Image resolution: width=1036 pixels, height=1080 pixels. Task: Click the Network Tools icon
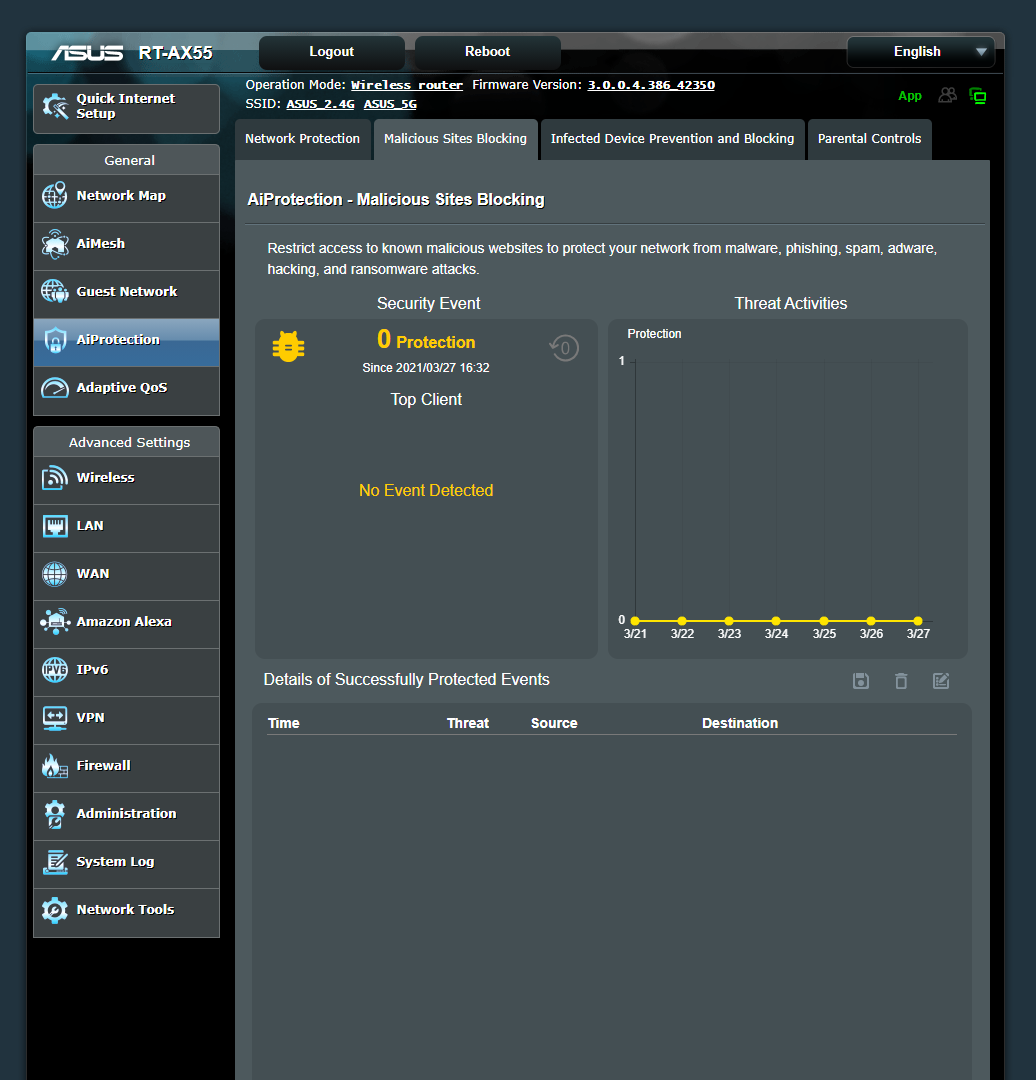(x=54, y=910)
